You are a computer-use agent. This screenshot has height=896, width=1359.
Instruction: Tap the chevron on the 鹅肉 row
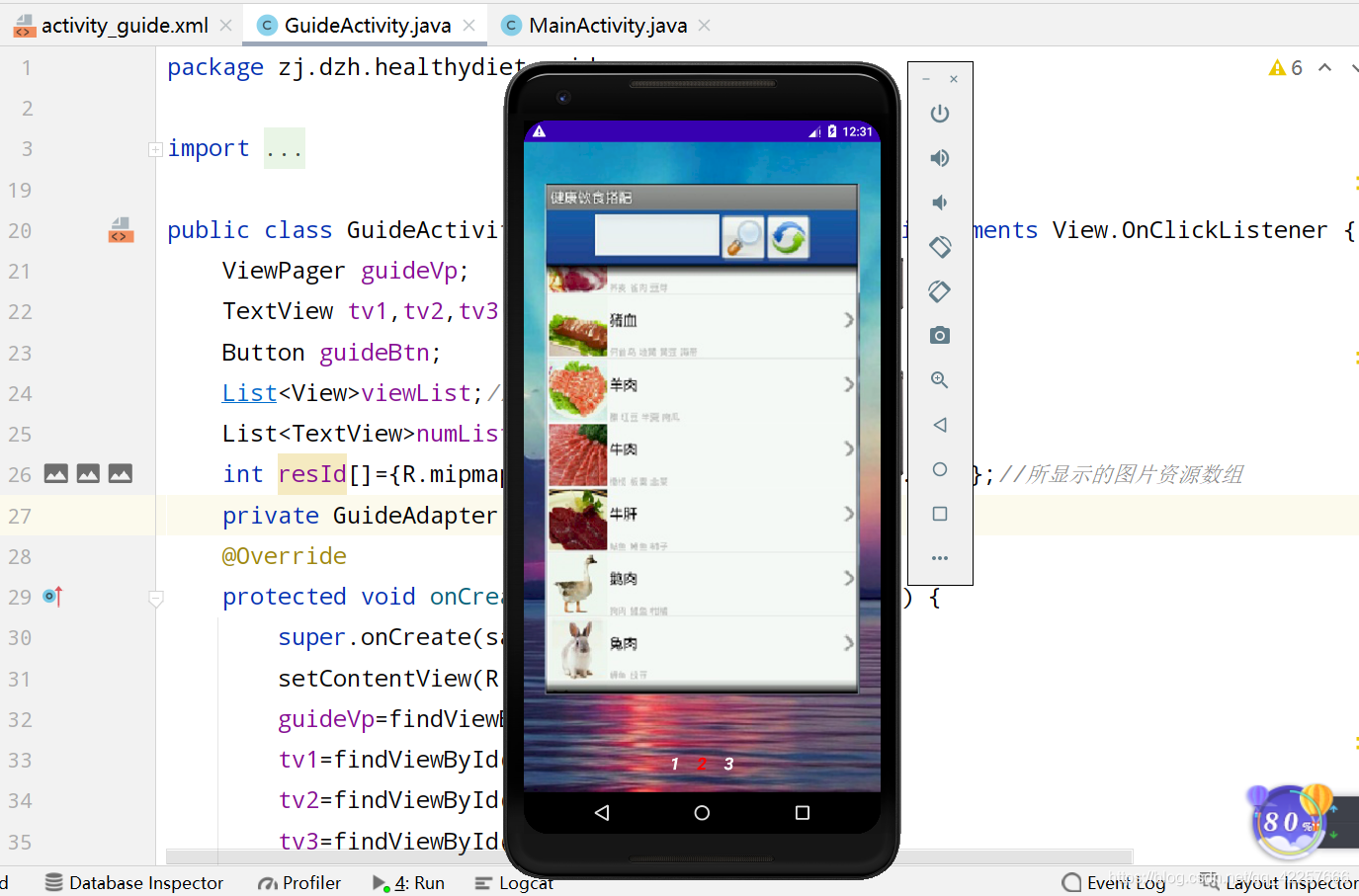click(x=848, y=578)
